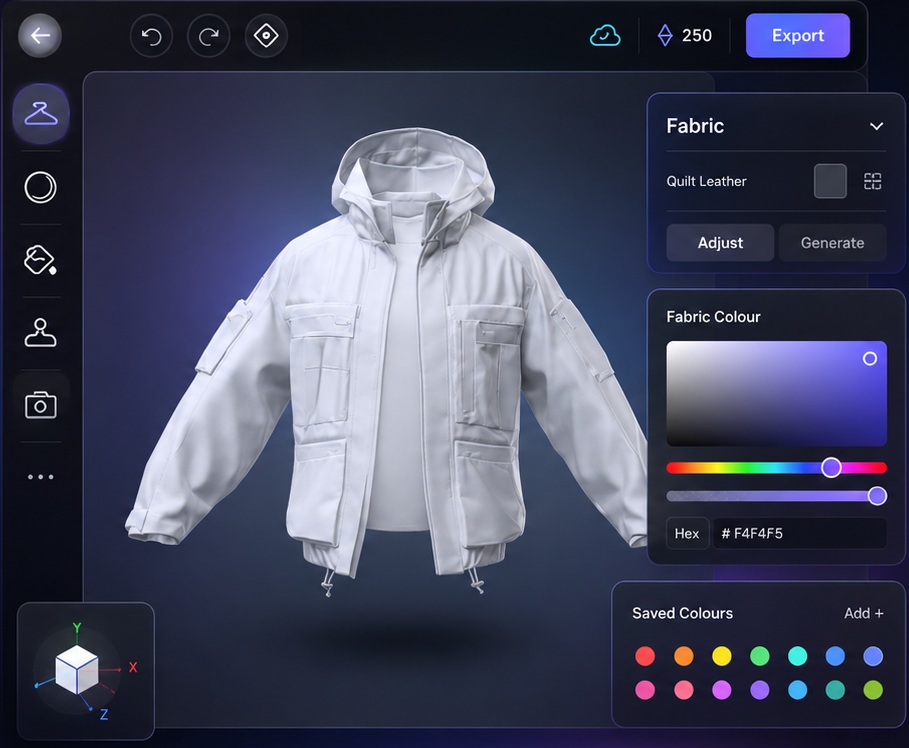The image size is (909, 748).
Task: Select the violet saved colour in bottom row
Action: point(759,690)
